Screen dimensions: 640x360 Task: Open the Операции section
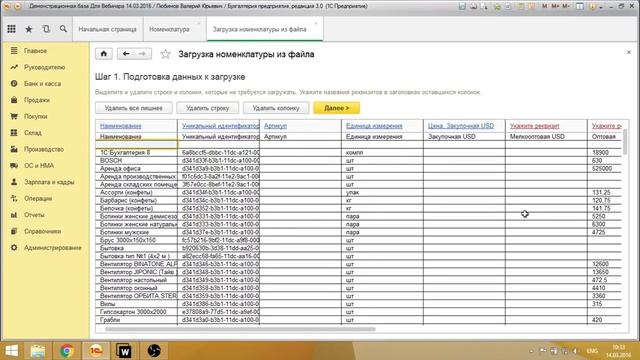38,198
